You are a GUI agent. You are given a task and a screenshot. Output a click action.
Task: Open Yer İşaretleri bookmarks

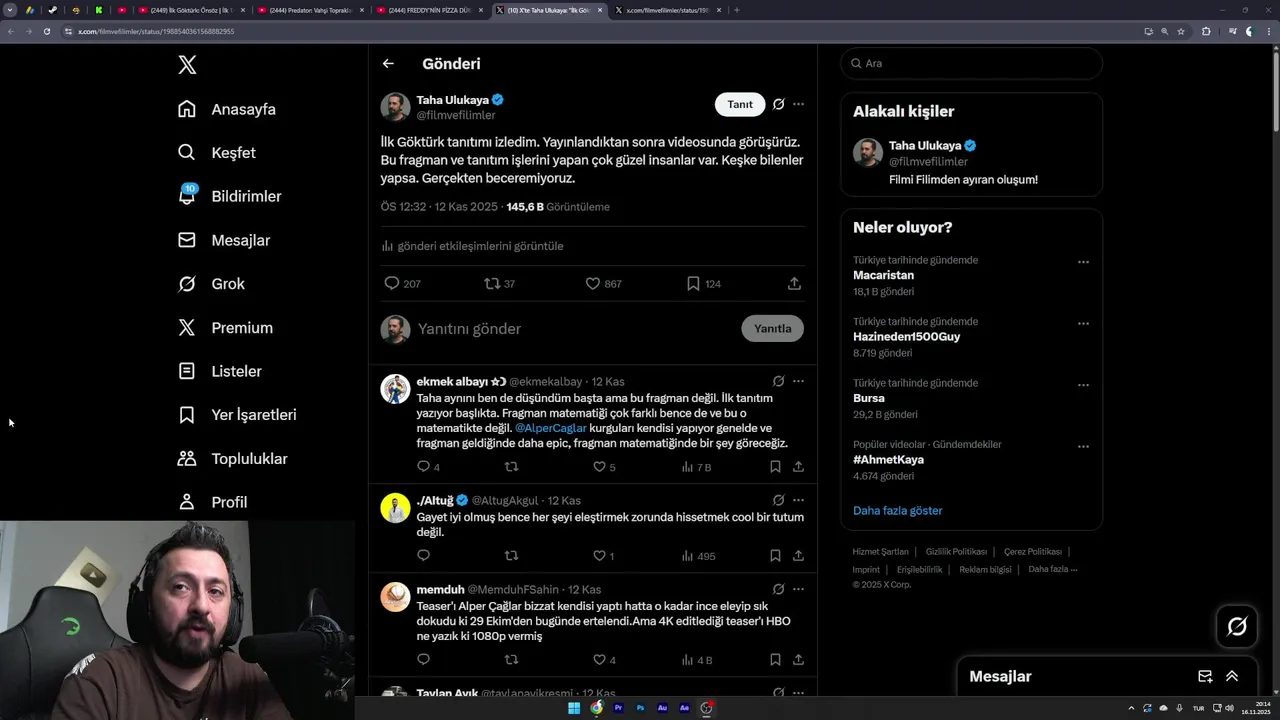[237, 415]
